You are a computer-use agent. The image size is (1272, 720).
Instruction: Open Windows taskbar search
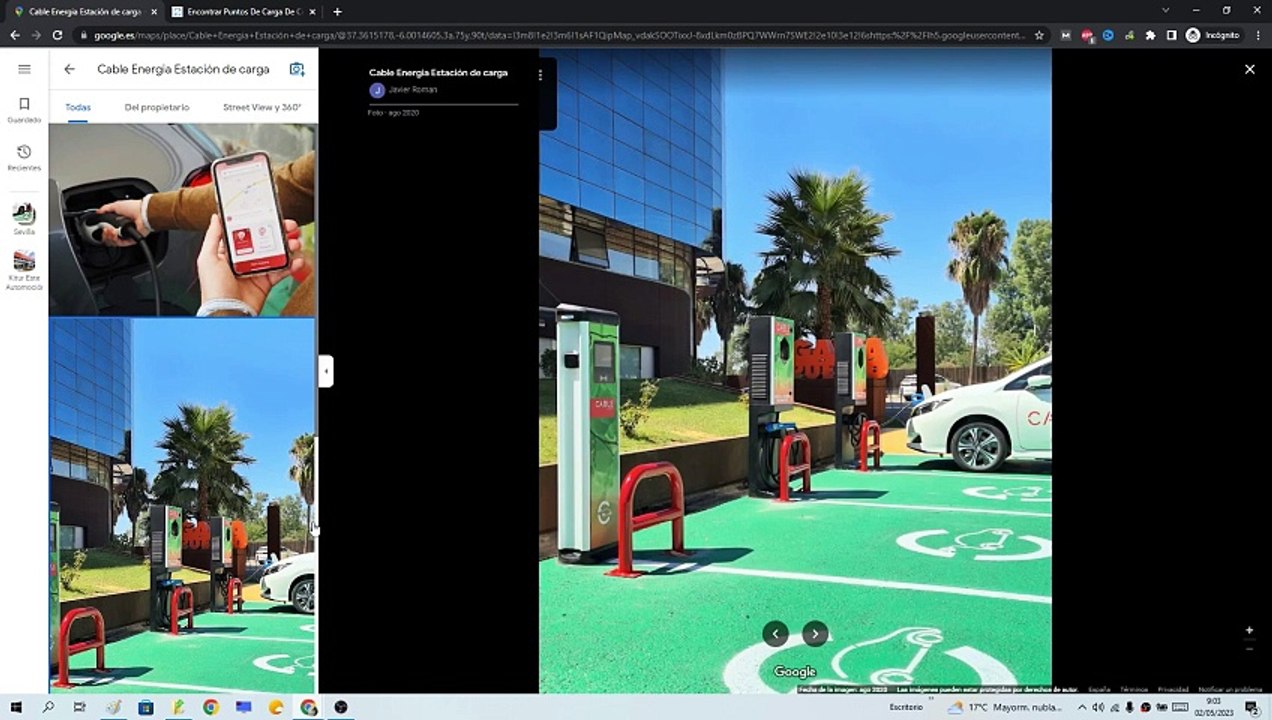[x=48, y=707]
